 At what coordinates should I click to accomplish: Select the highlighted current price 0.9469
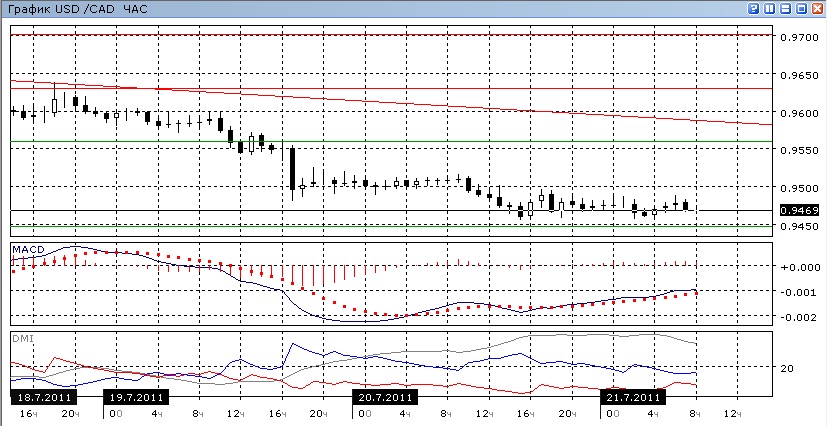(799, 211)
